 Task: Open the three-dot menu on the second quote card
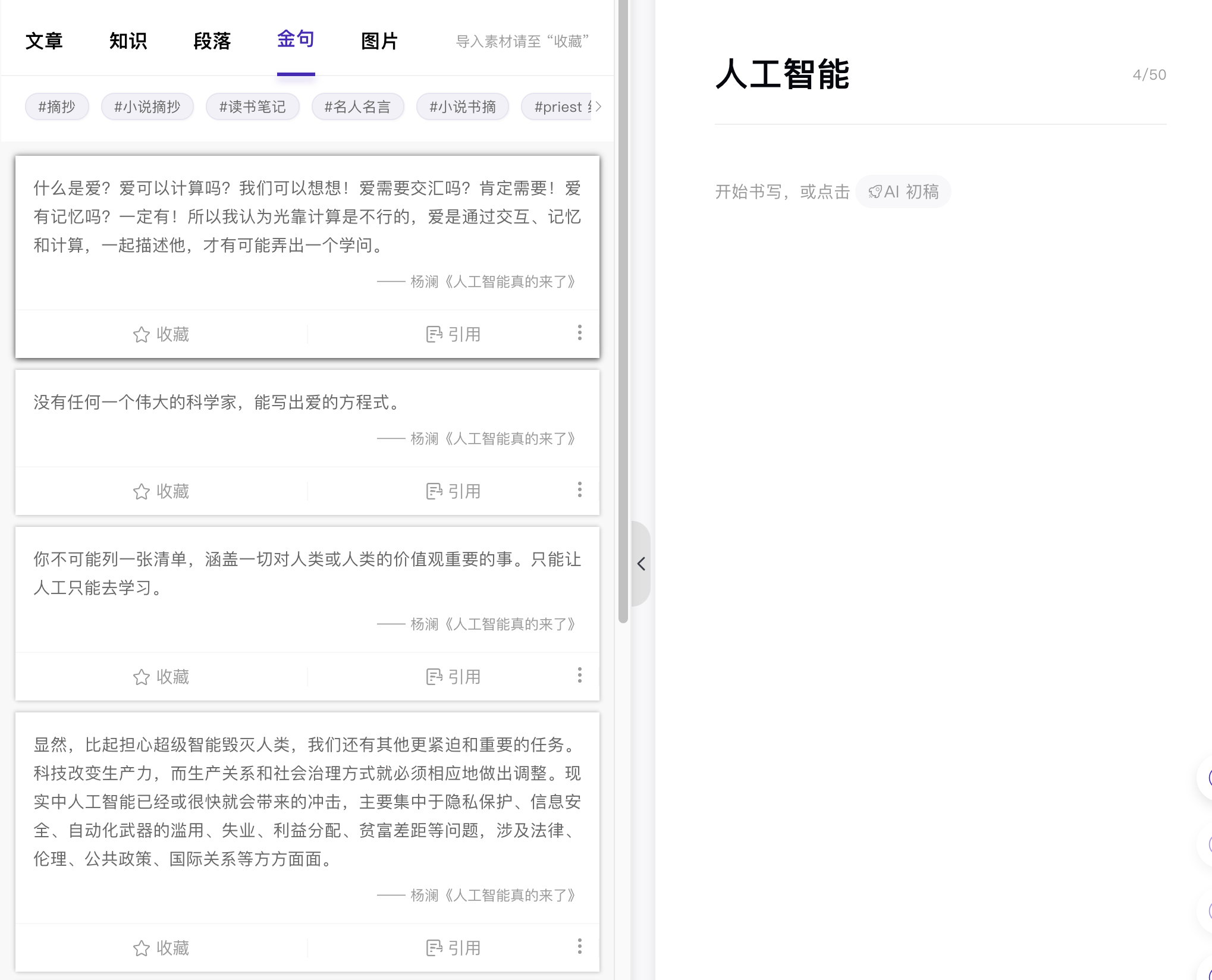click(x=579, y=489)
